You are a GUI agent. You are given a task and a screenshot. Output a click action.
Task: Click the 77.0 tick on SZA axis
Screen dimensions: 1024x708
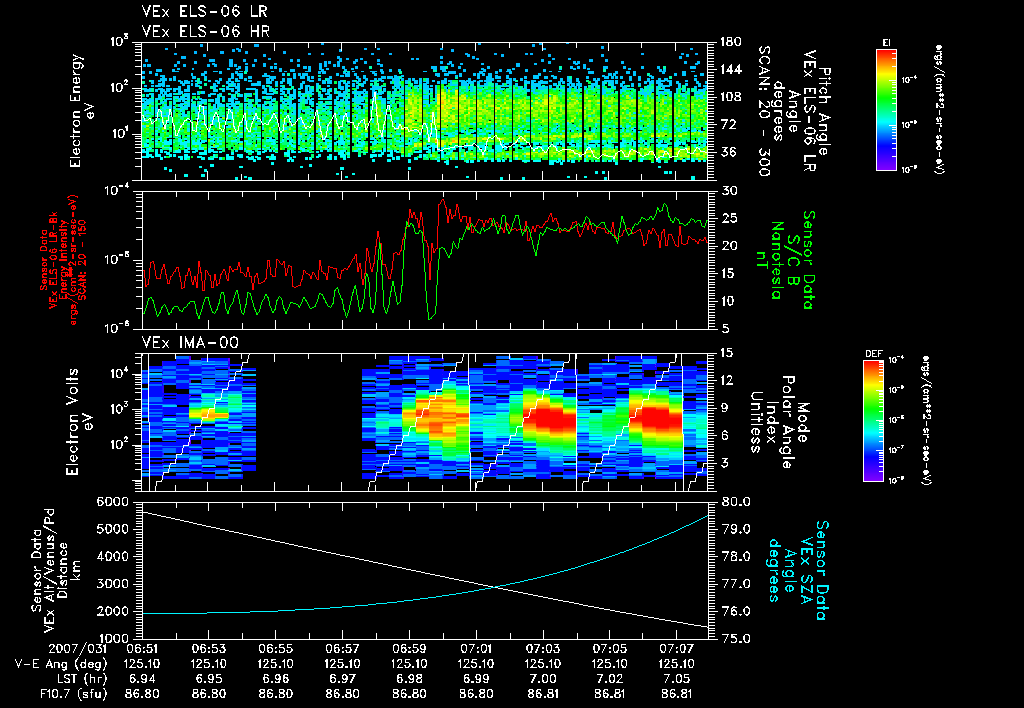tap(735, 584)
